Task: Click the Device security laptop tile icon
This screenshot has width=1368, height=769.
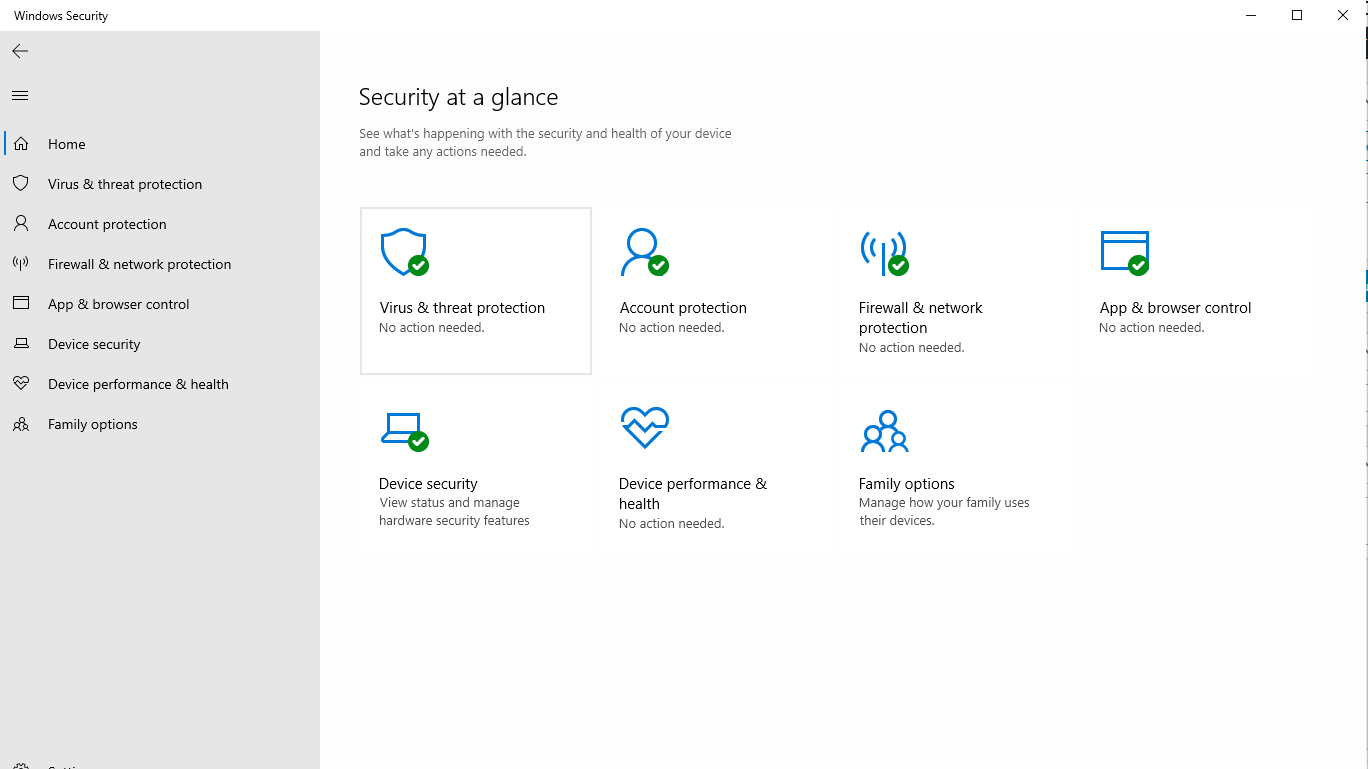Action: click(x=404, y=430)
